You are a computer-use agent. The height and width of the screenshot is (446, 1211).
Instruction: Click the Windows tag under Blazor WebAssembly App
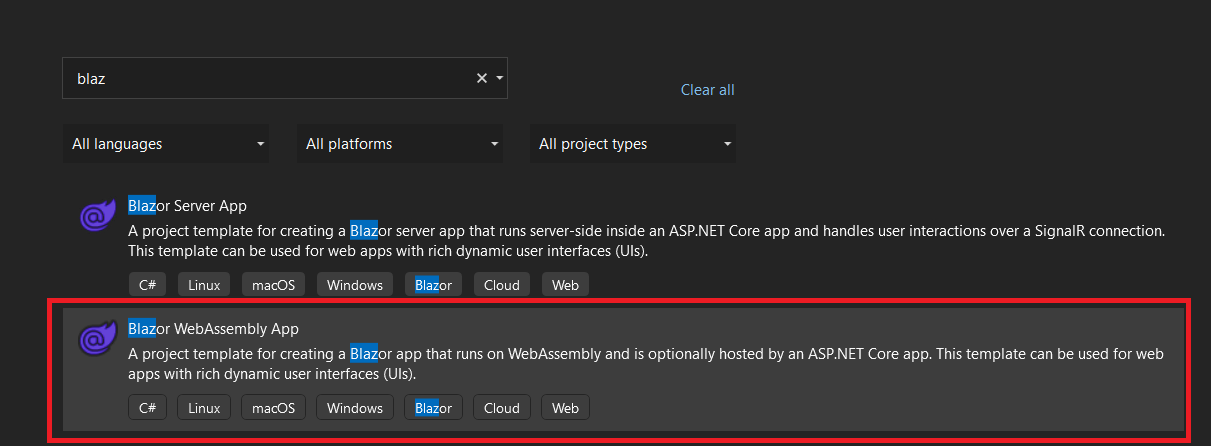click(x=355, y=408)
